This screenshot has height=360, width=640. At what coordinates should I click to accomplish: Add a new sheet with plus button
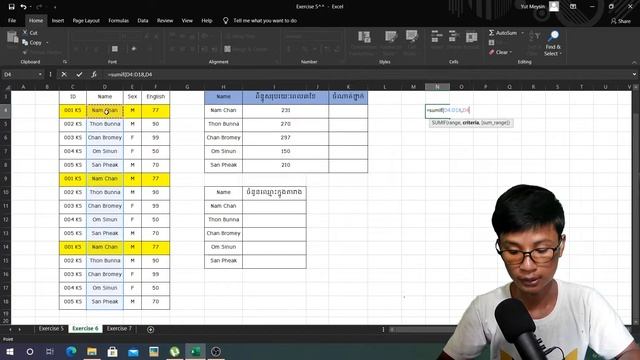point(150,329)
